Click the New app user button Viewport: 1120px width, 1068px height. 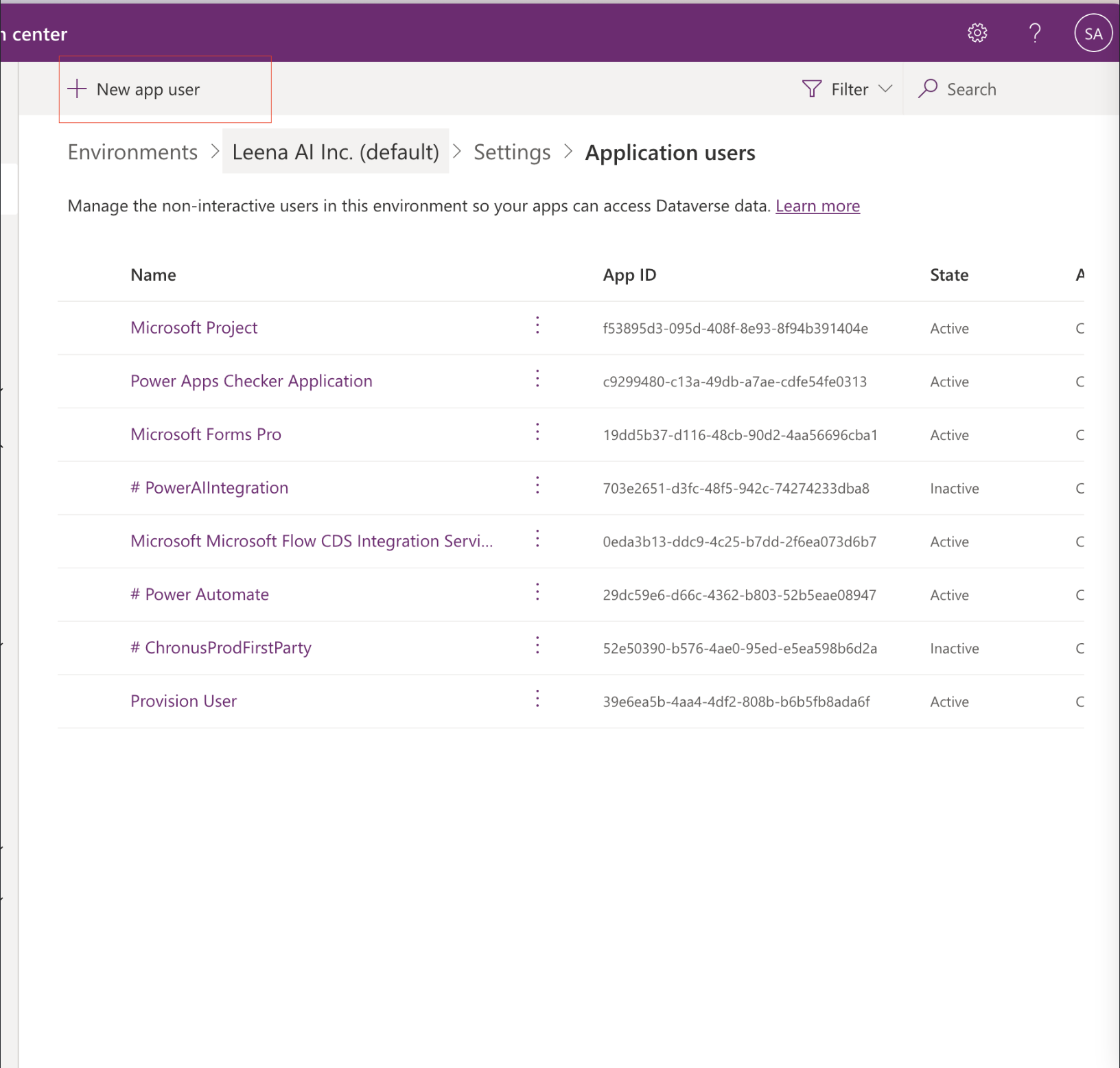coord(134,89)
